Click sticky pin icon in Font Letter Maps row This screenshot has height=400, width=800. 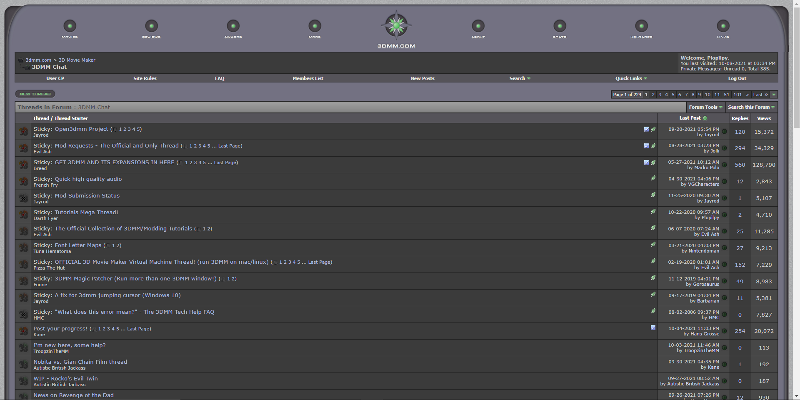(653, 245)
